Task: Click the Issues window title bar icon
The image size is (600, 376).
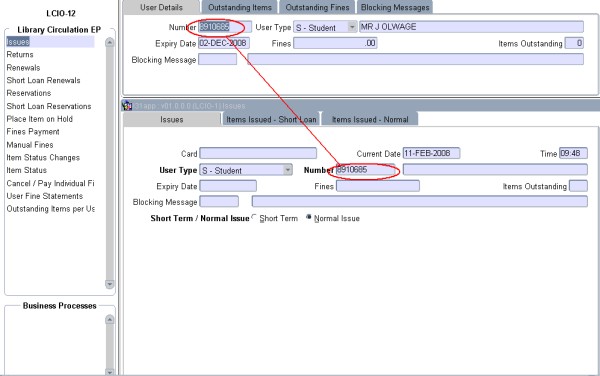Action: click(x=127, y=105)
